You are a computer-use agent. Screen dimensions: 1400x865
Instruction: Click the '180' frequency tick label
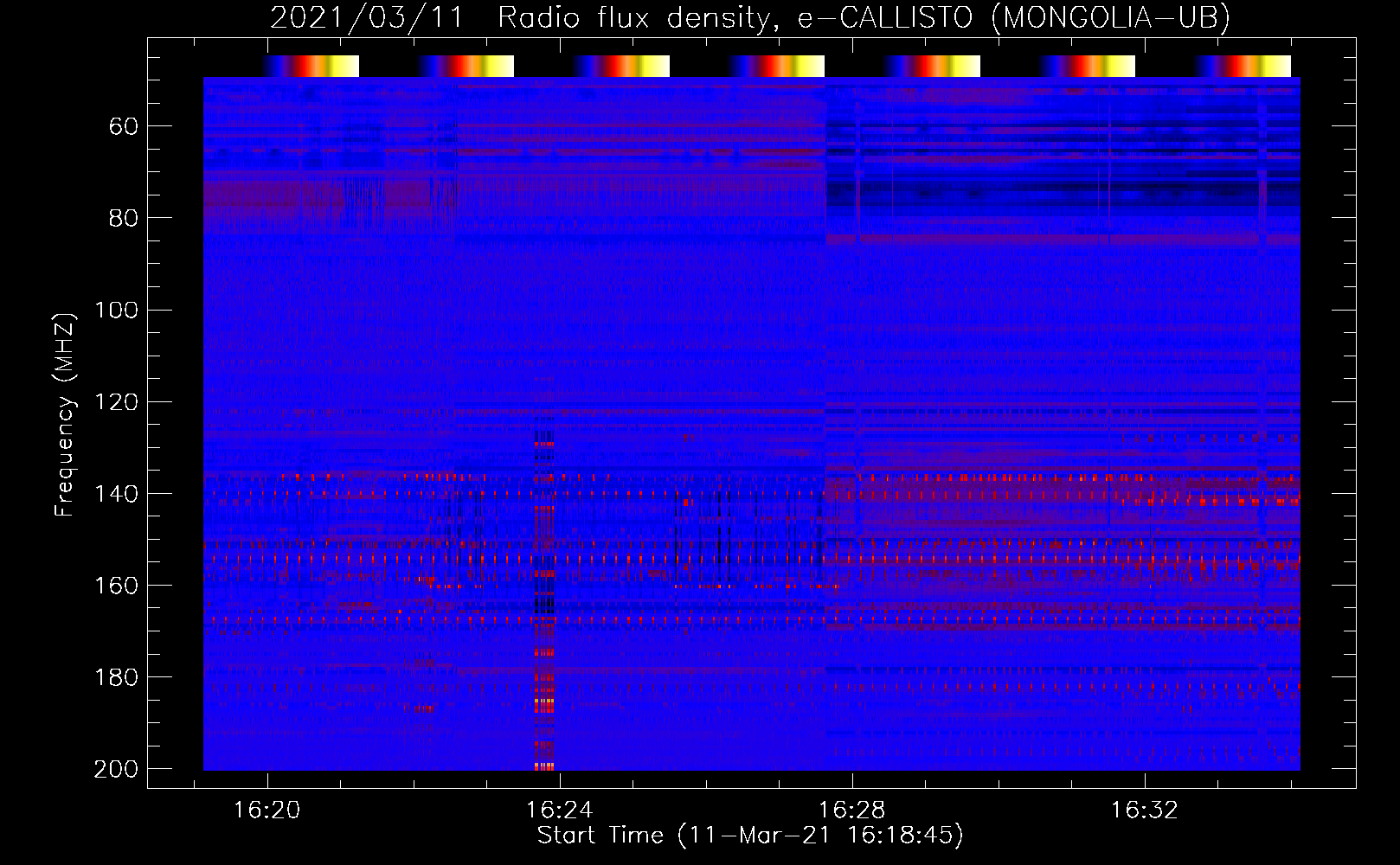[x=117, y=677]
